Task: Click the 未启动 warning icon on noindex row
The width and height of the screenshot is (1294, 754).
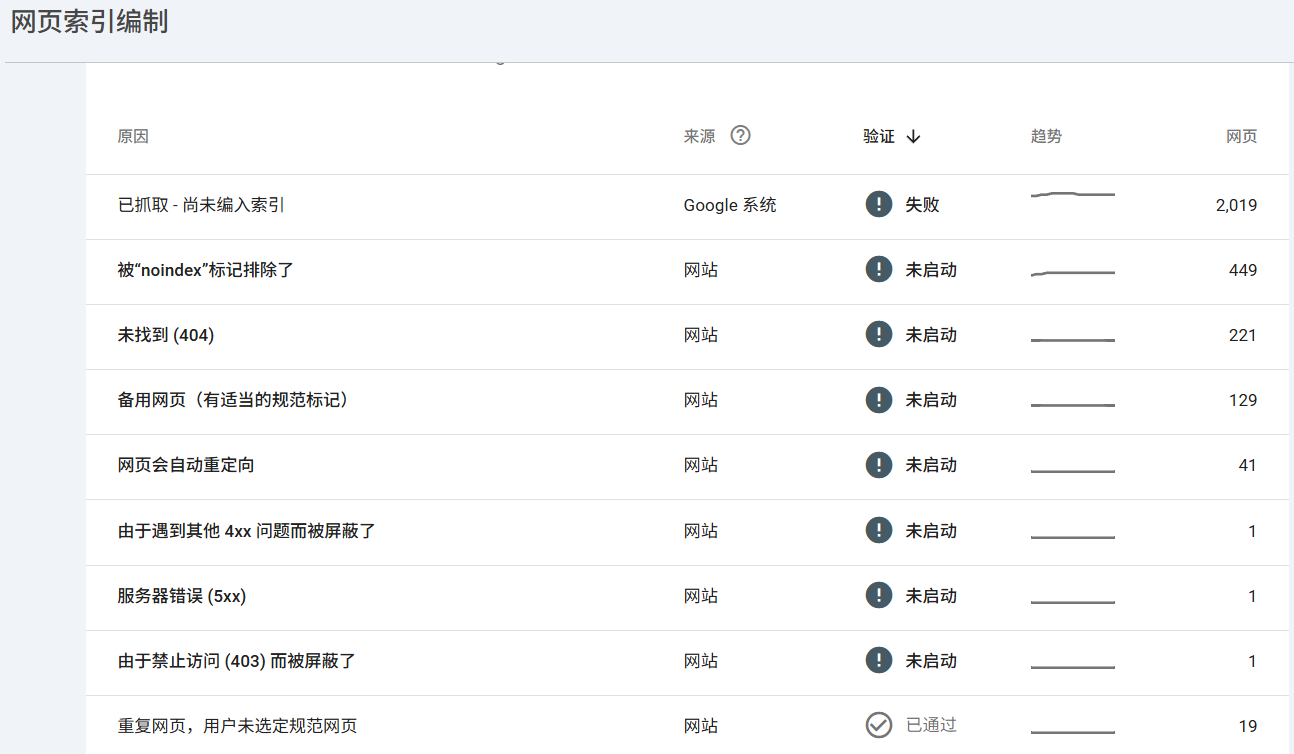Action: 878,269
